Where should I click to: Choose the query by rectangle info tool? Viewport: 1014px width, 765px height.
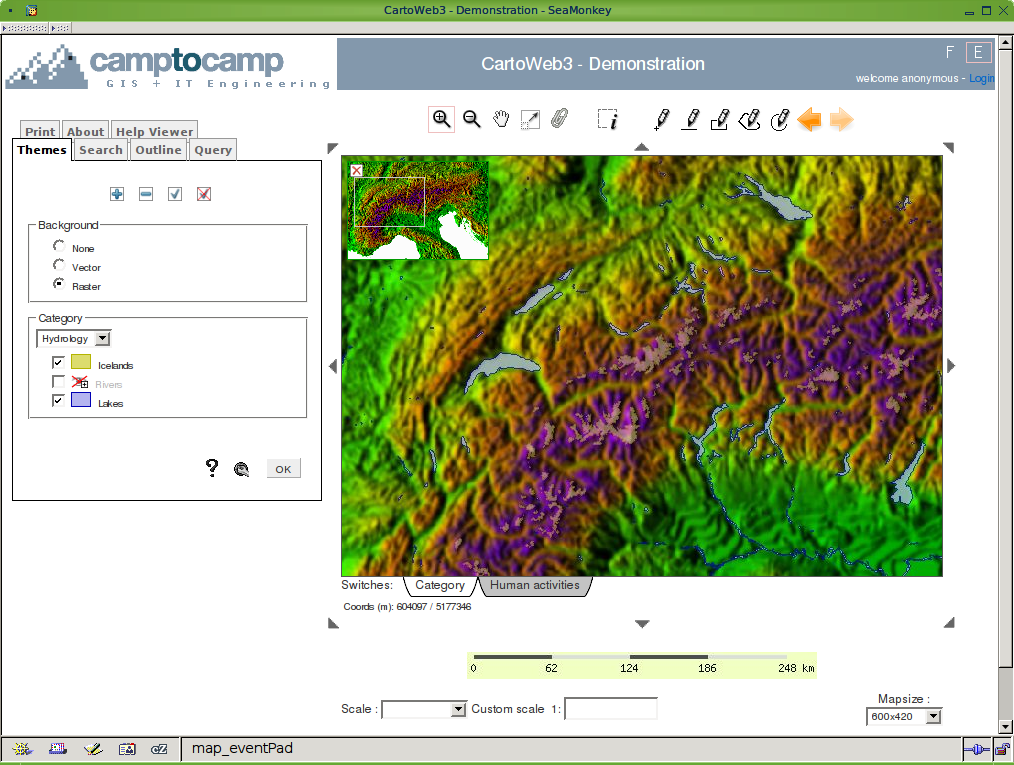(x=608, y=120)
